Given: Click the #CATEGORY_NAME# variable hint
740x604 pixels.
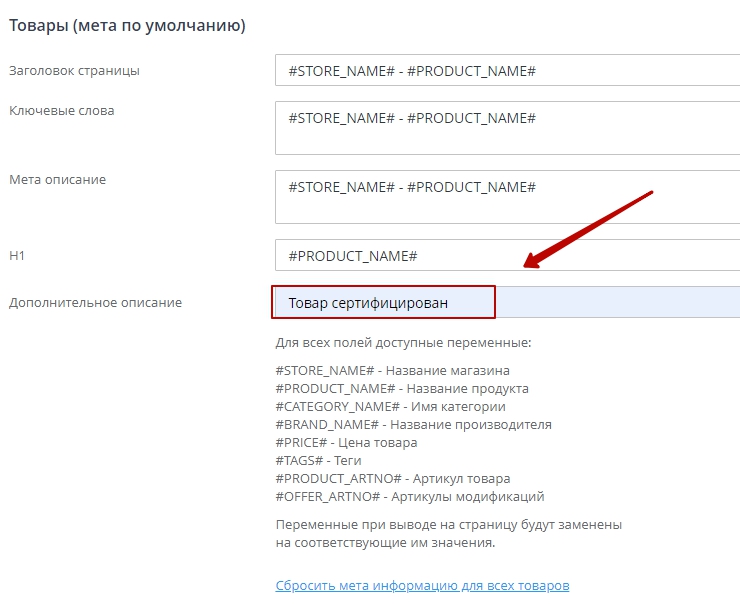Looking at the screenshot, I should (x=390, y=406).
